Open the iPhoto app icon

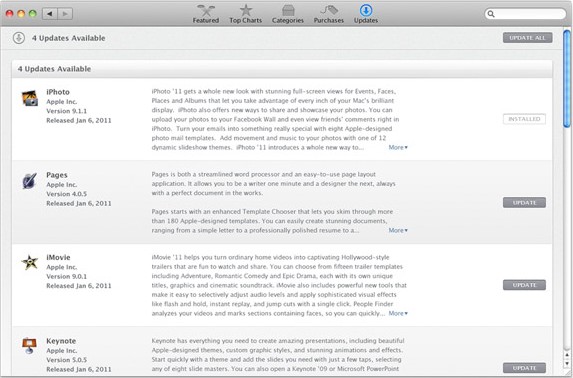coord(30,98)
